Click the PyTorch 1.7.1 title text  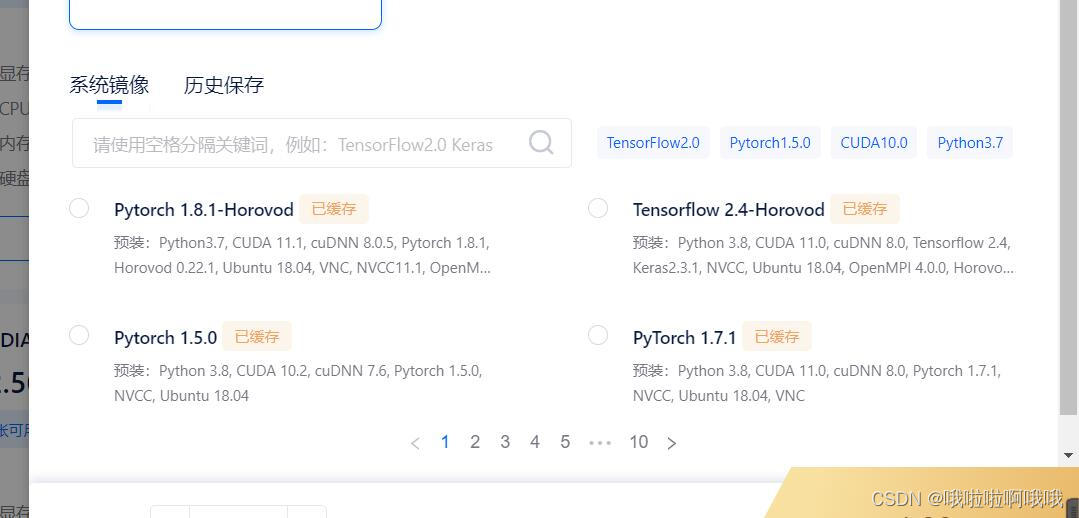point(685,337)
